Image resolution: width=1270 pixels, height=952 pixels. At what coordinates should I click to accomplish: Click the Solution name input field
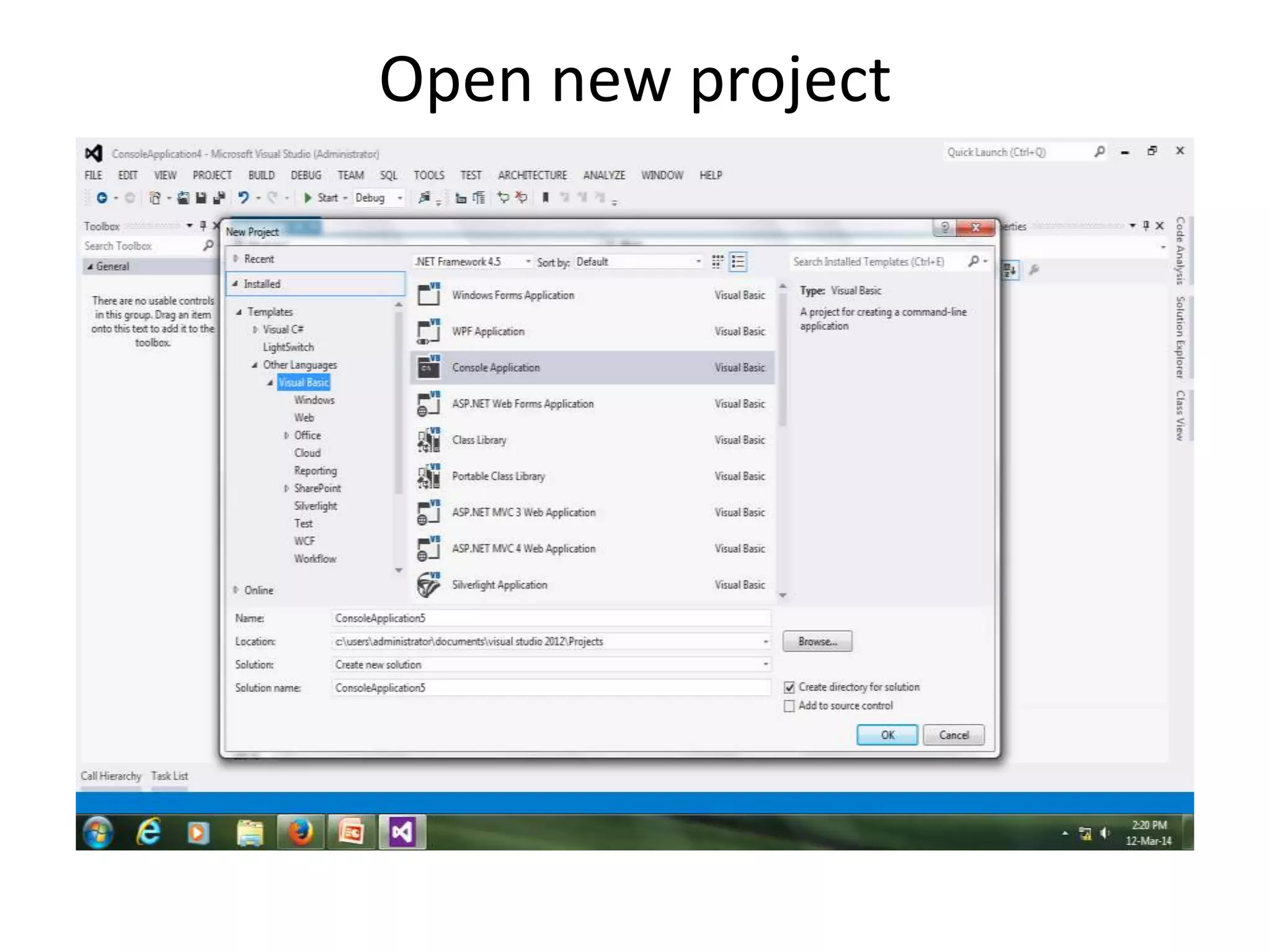(x=551, y=687)
